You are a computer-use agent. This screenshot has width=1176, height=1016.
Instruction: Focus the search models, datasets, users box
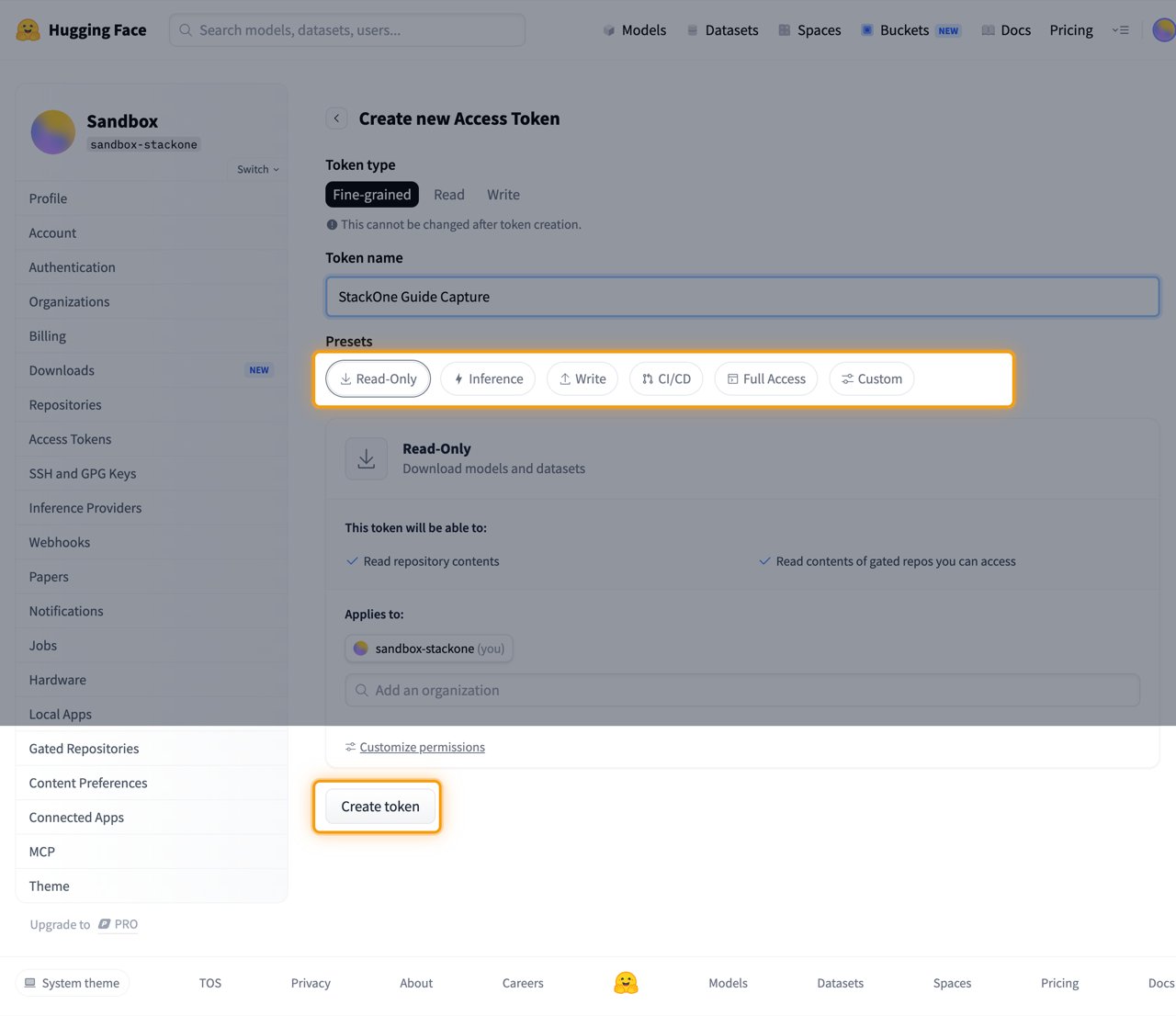point(347,30)
